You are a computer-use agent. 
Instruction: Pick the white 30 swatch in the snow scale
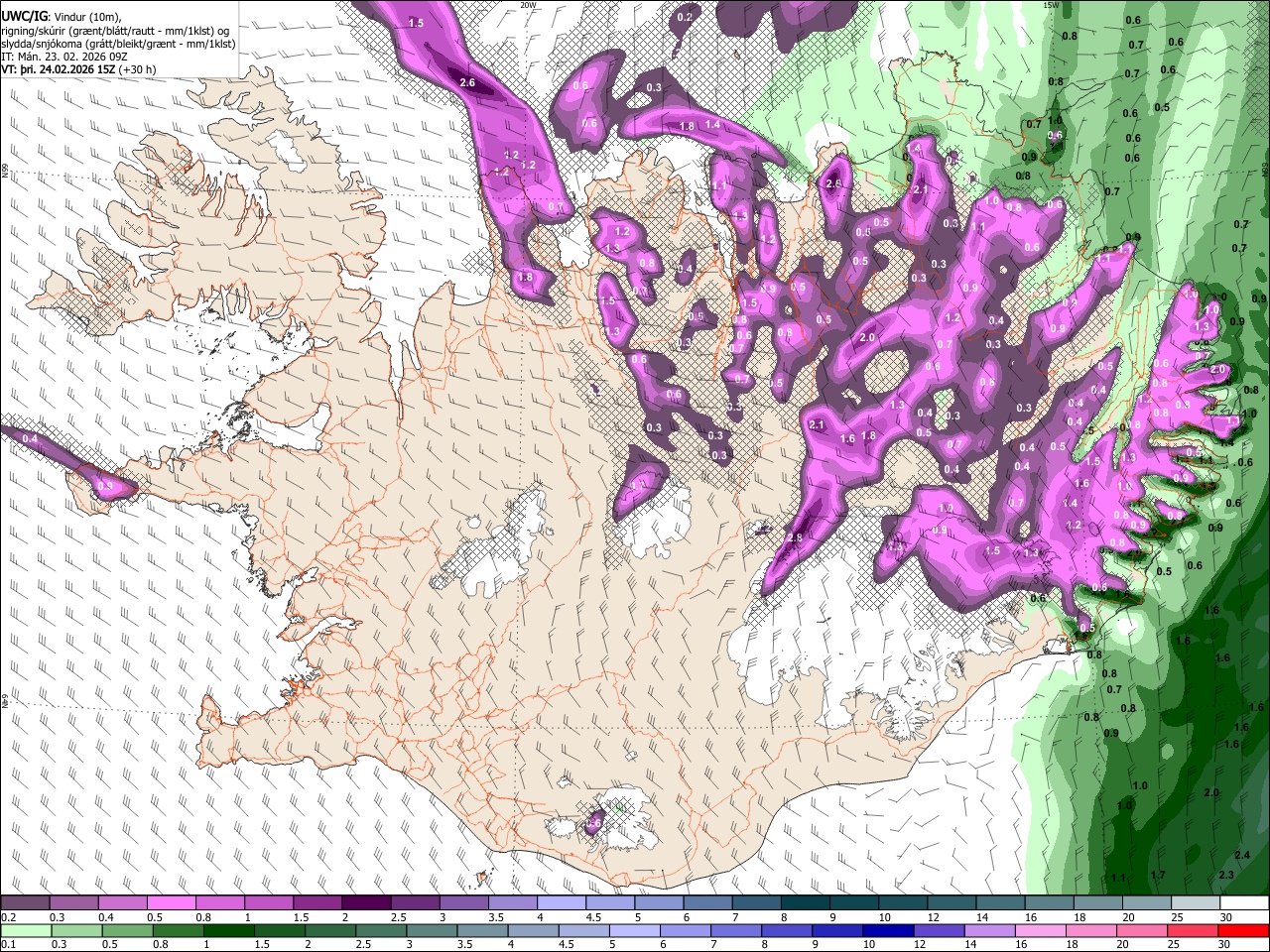coord(1244,903)
